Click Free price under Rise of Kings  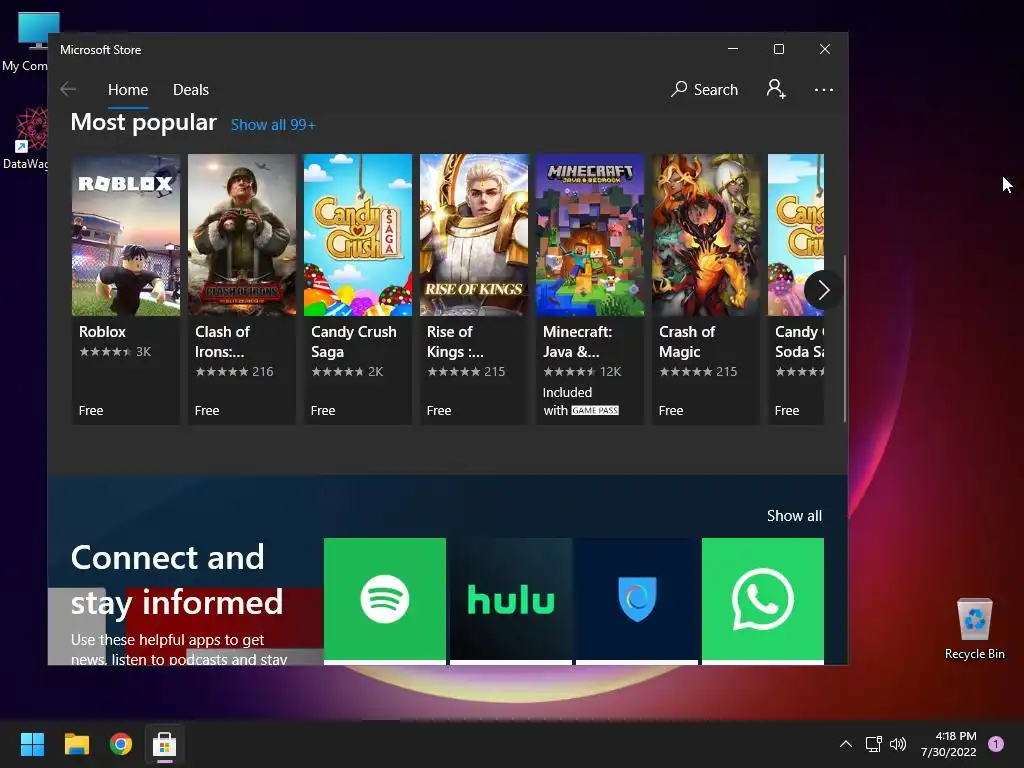point(440,411)
